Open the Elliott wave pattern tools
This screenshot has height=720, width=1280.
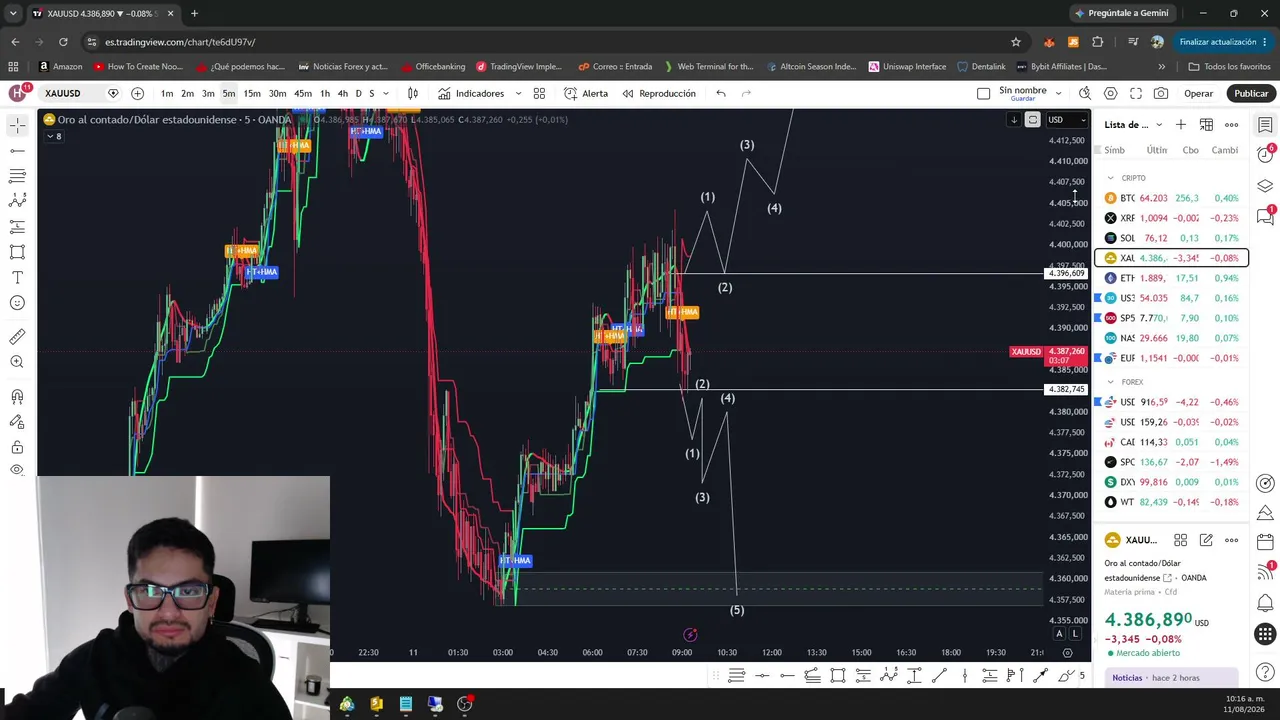tap(17, 201)
